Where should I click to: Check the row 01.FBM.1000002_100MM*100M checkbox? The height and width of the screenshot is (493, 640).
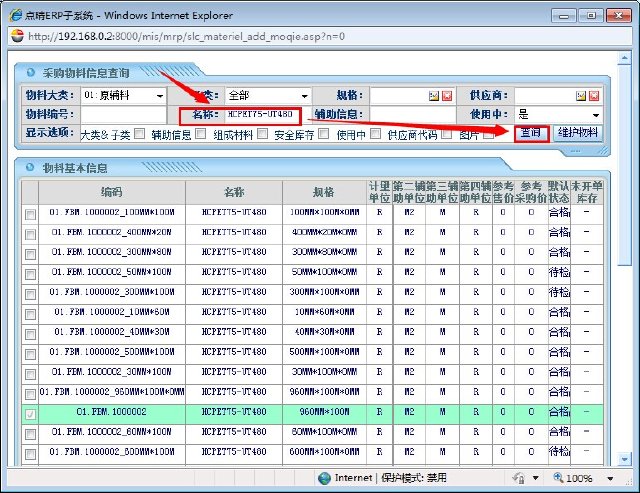coord(30,213)
